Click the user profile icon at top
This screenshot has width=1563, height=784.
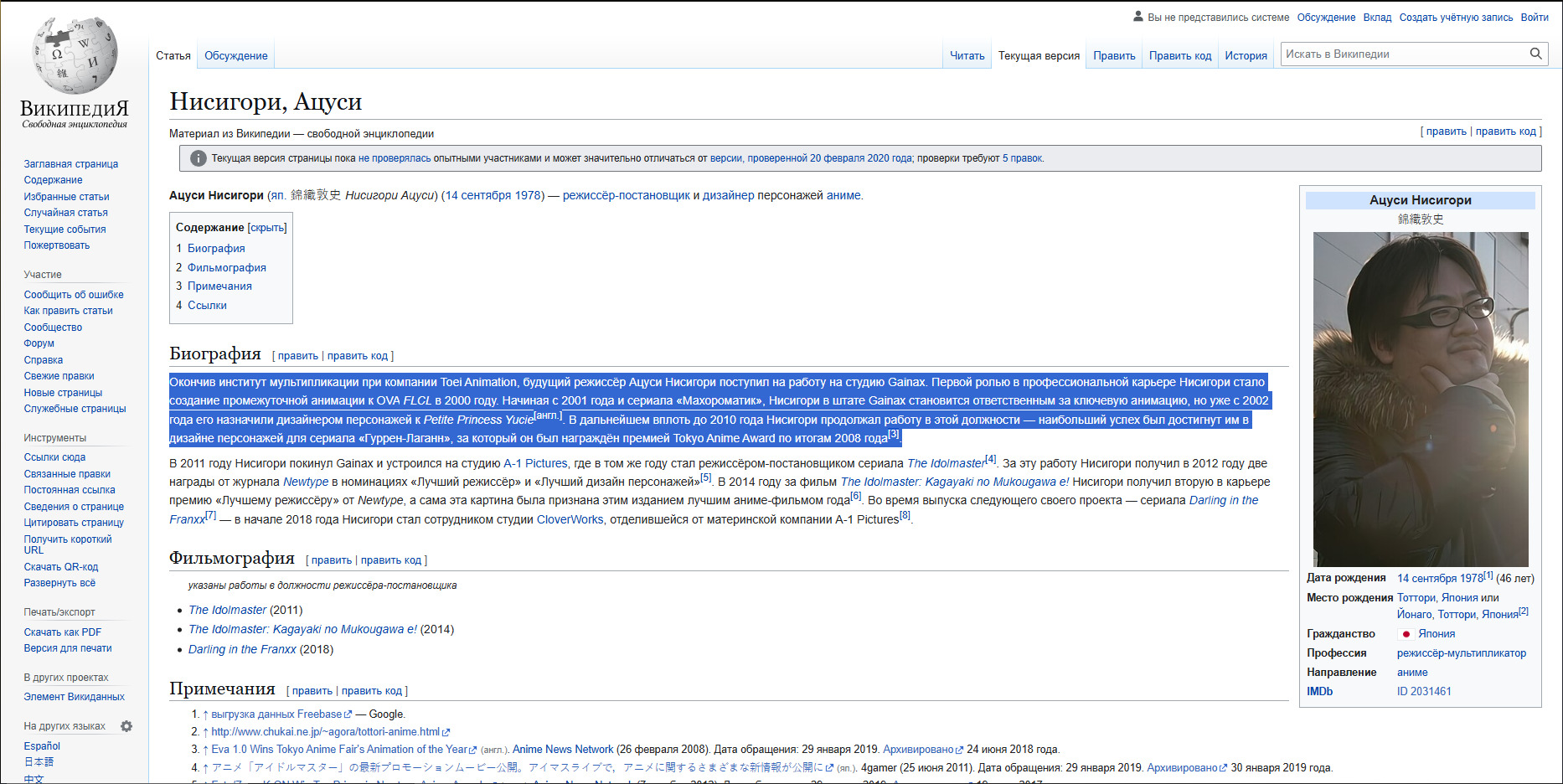point(1137,16)
